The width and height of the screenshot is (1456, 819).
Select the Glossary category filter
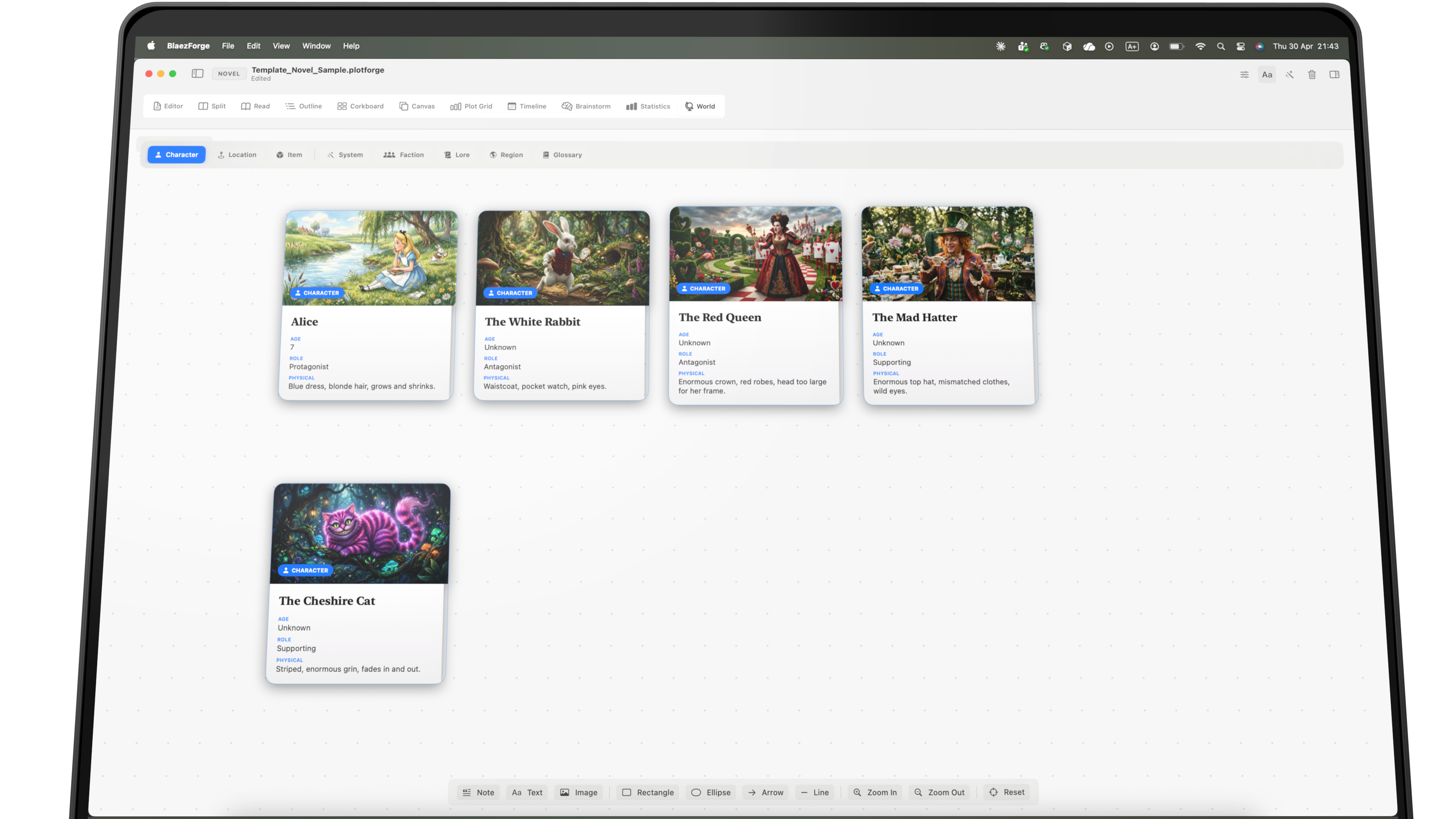click(562, 155)
